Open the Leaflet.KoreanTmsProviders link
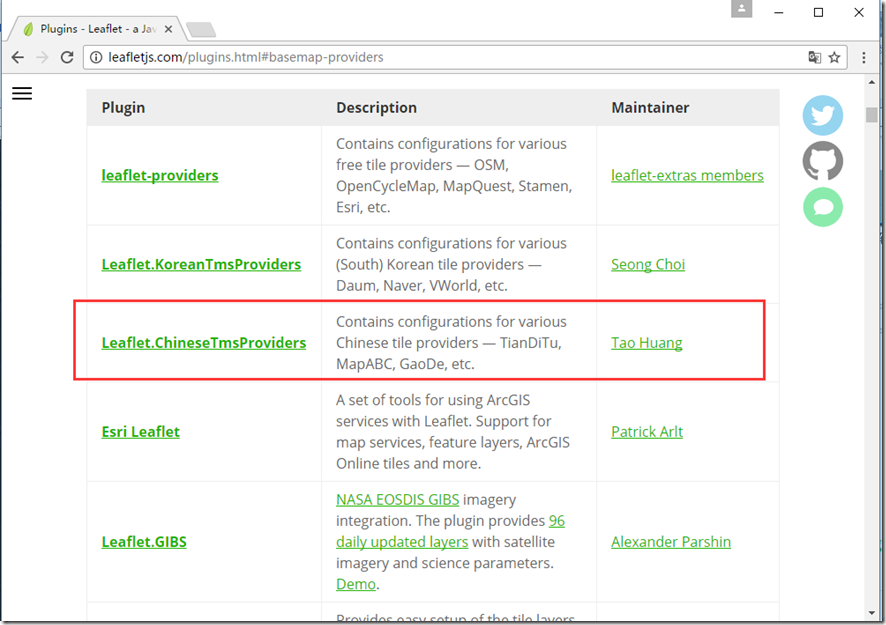 point(201,264)
